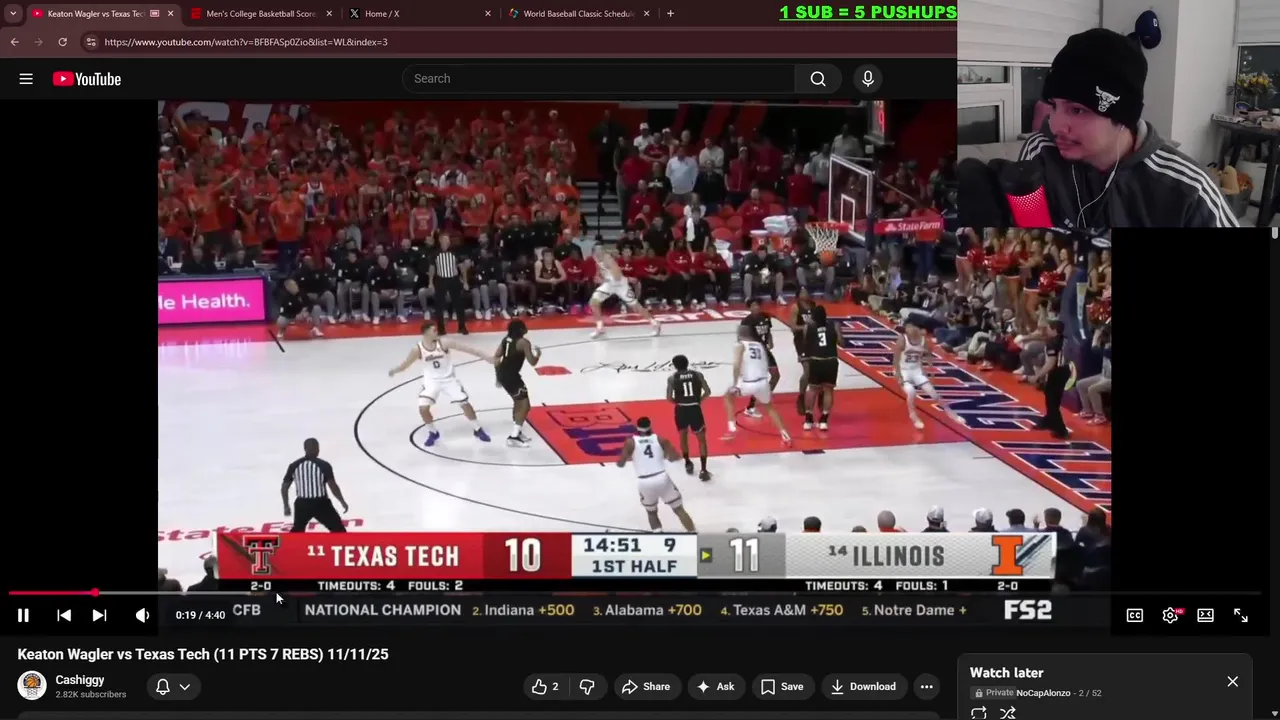
Task: Open the Cashiggy channel name link
Action: (x=80, y=680)
